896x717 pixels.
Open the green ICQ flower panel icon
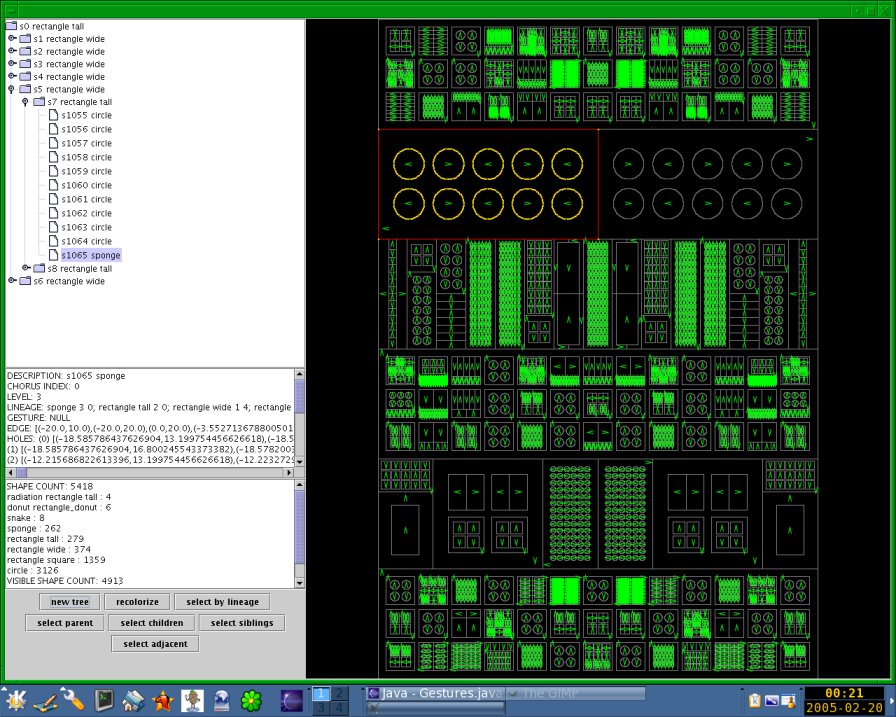(253, 700)
